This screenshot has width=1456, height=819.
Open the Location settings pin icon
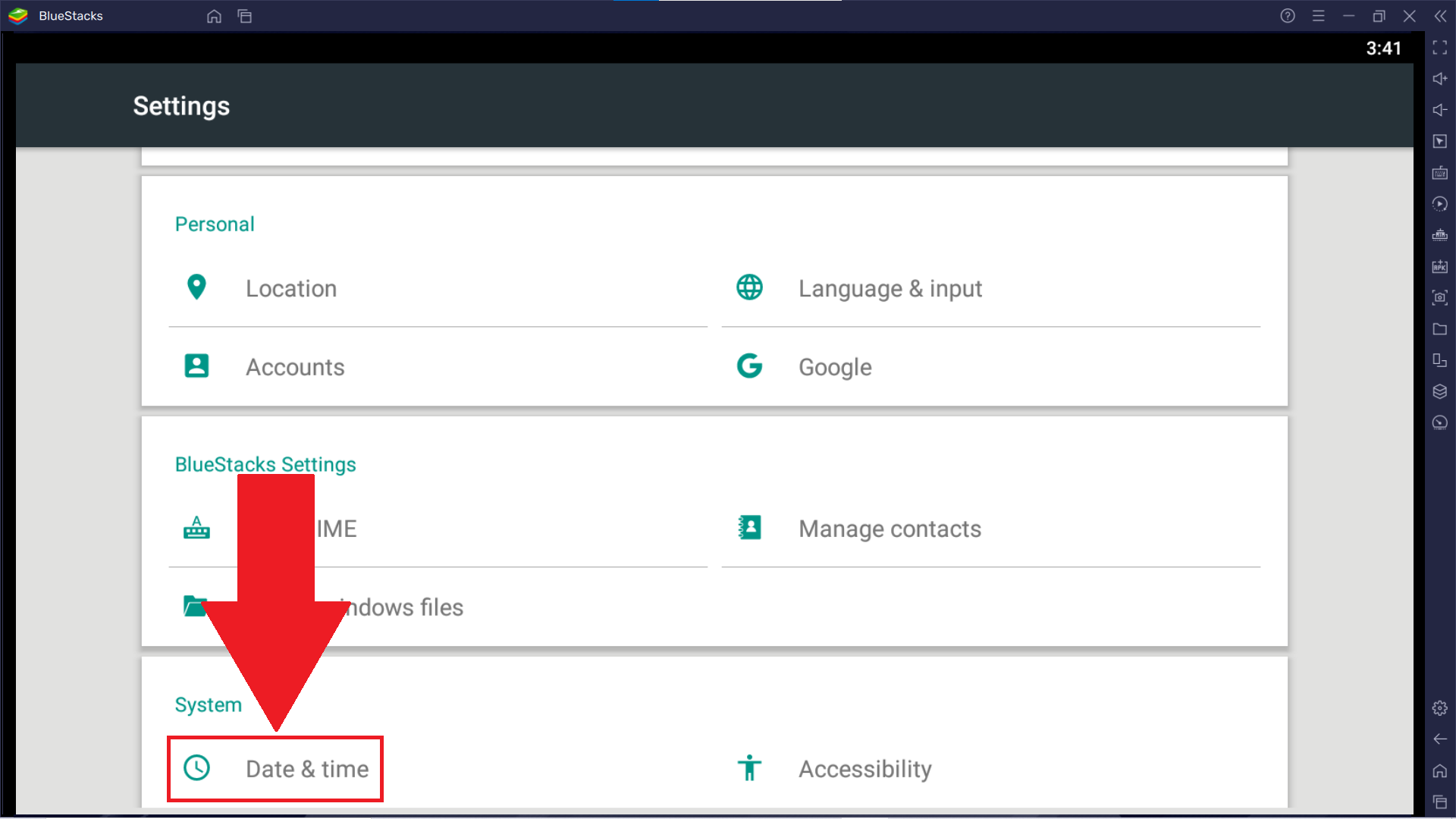coord(196,287)
